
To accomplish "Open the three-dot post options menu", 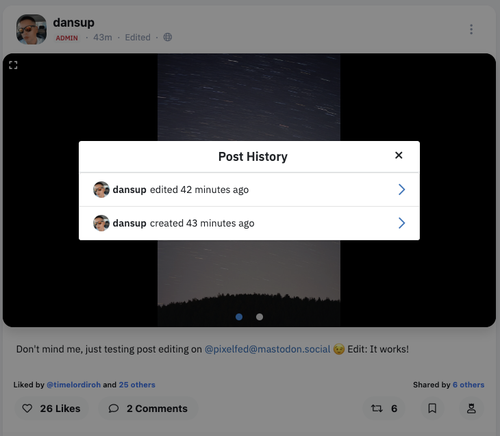I will coord(471,29).
